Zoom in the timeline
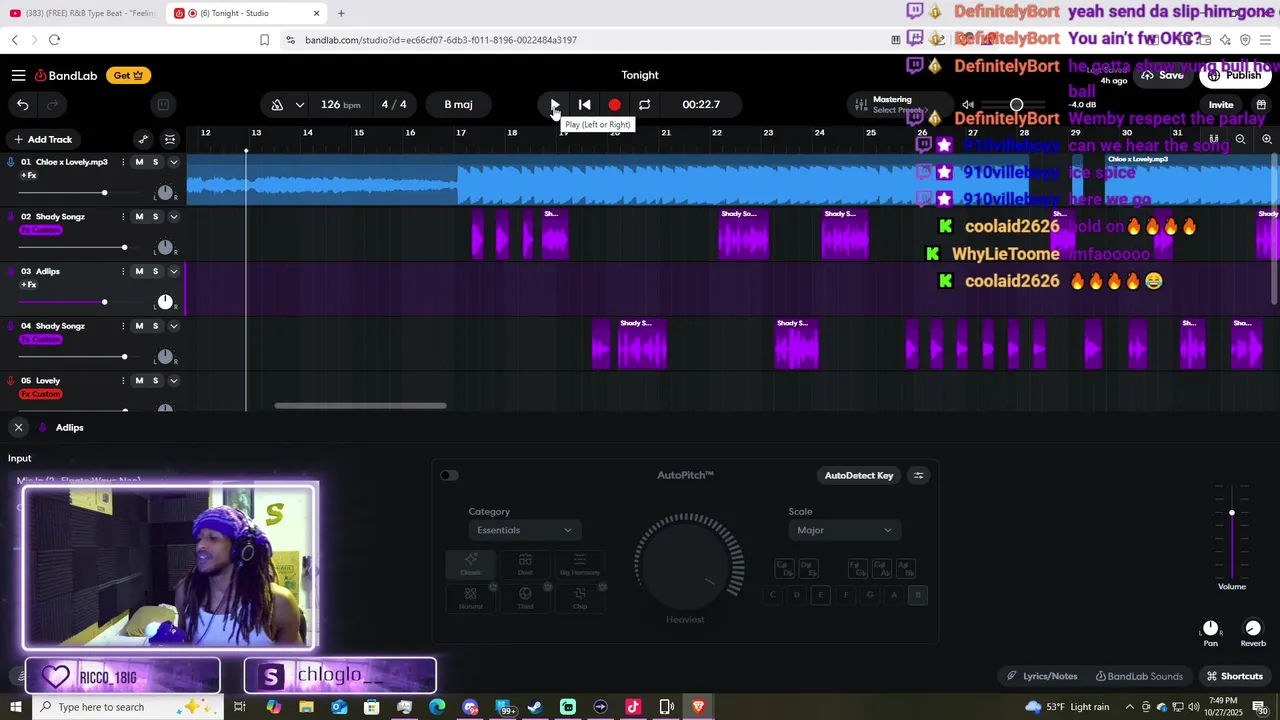Viewport: 1280px width, 720px height. click(1267, 140)
